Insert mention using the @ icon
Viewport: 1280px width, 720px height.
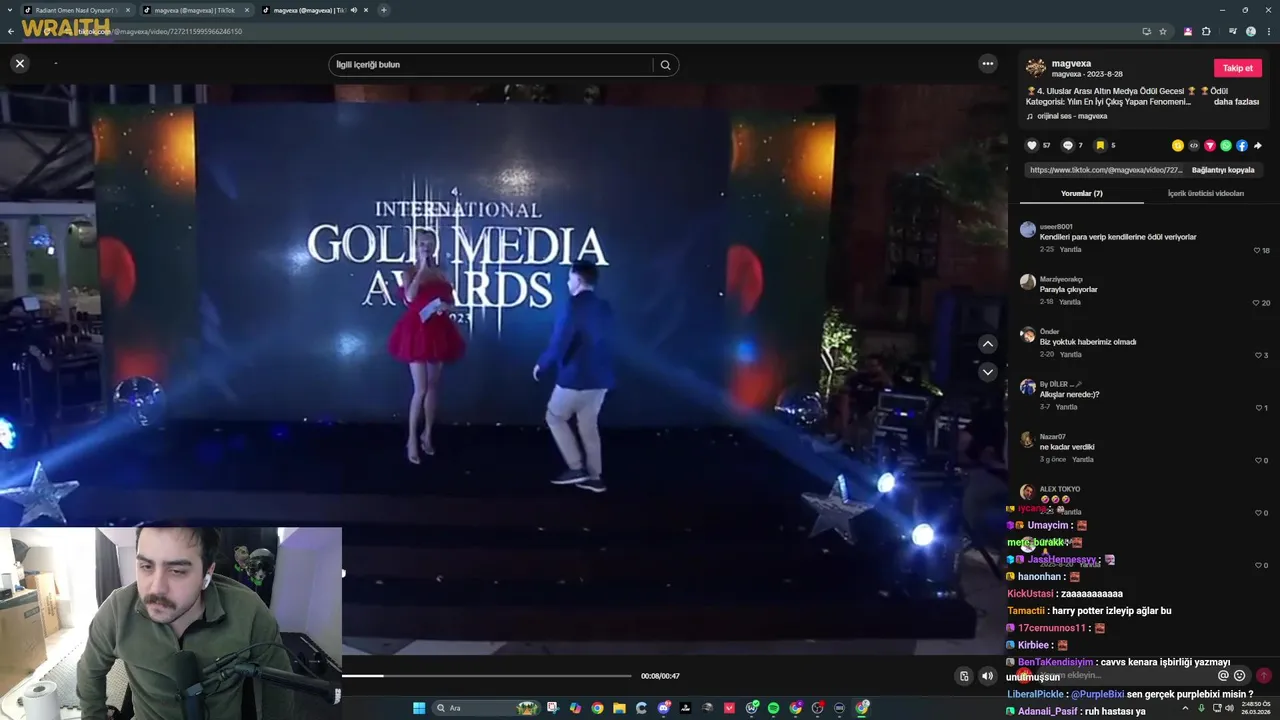1223,676
